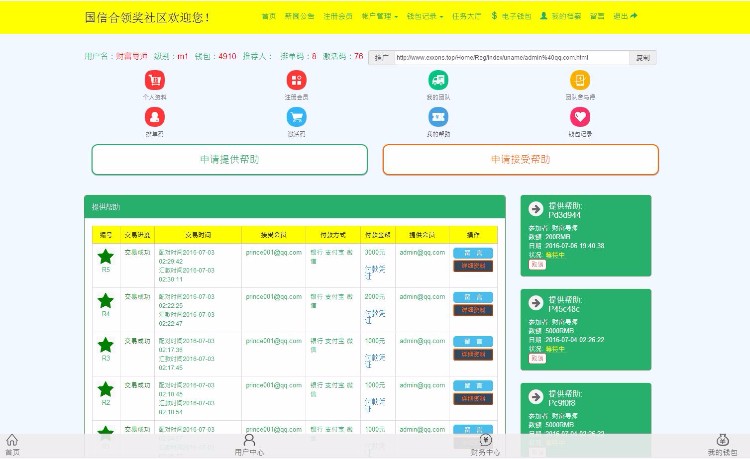Click the green star in row R2
The image size is (750, 459).
coord(106,389)
